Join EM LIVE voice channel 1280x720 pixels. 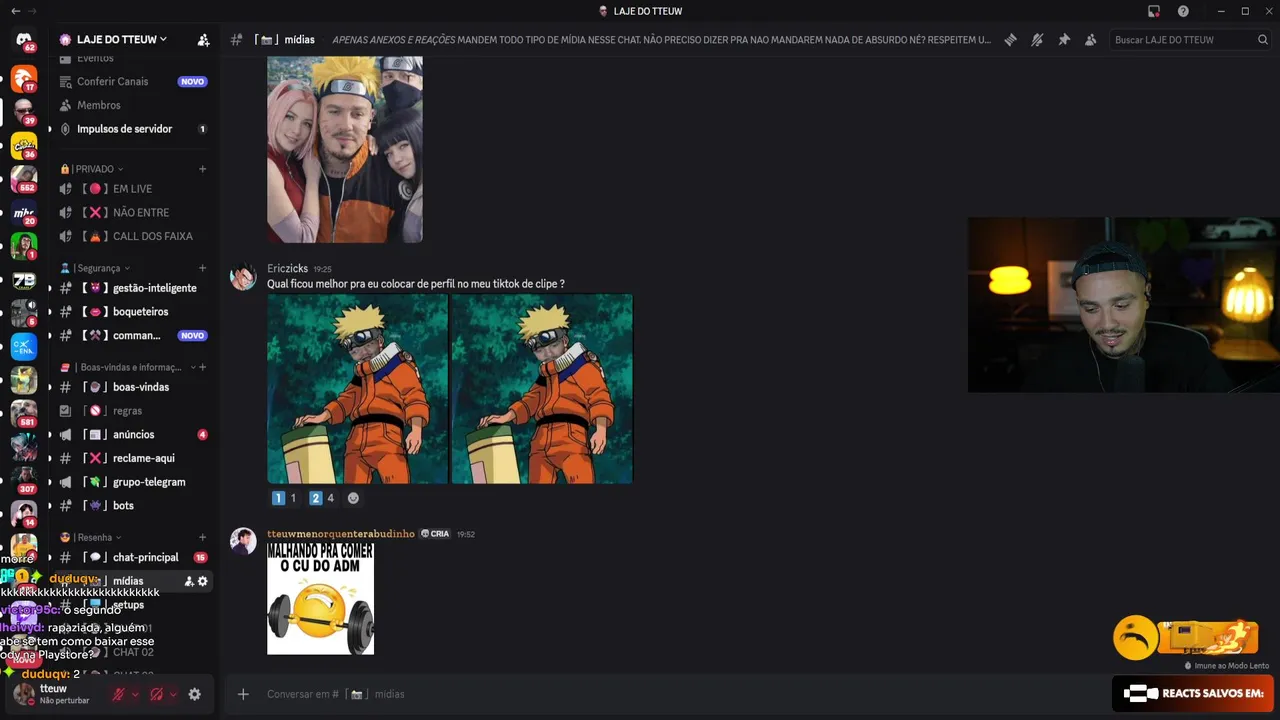coord(133,189)
